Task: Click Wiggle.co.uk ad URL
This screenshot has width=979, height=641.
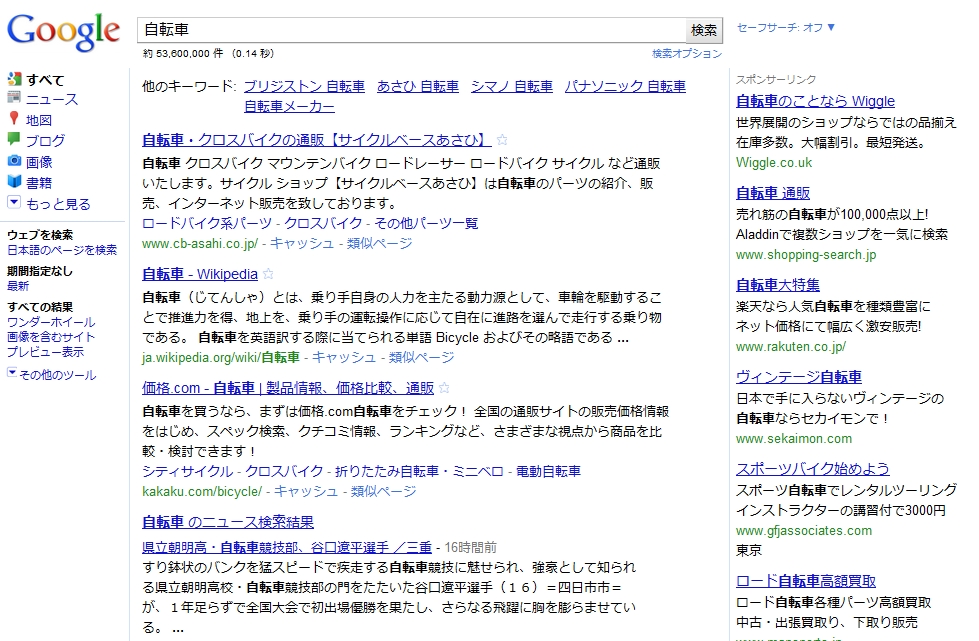Action: click(x=774, y=162)
